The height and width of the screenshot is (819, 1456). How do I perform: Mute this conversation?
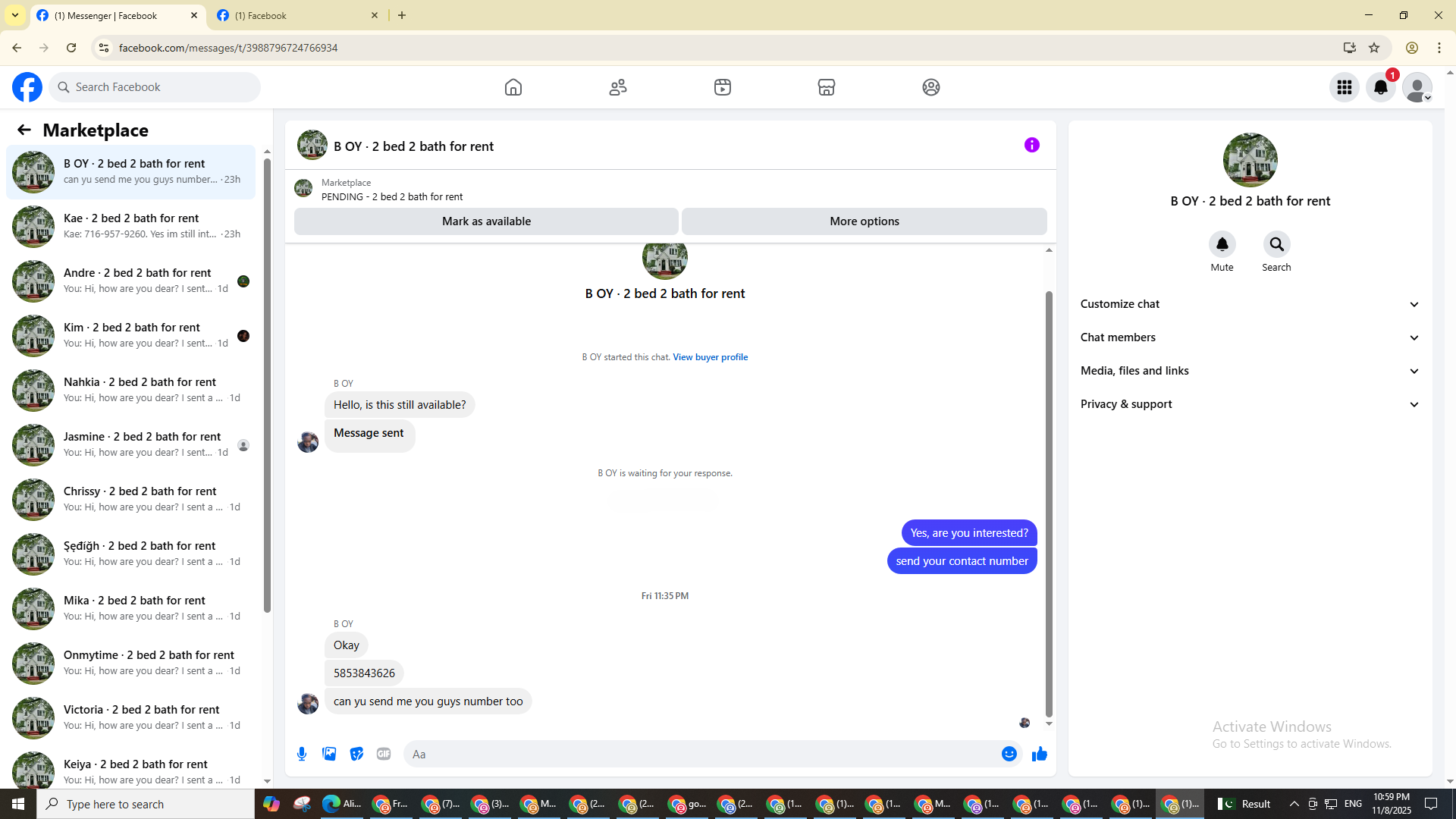pyautogui.click(x=1222, y=245)
